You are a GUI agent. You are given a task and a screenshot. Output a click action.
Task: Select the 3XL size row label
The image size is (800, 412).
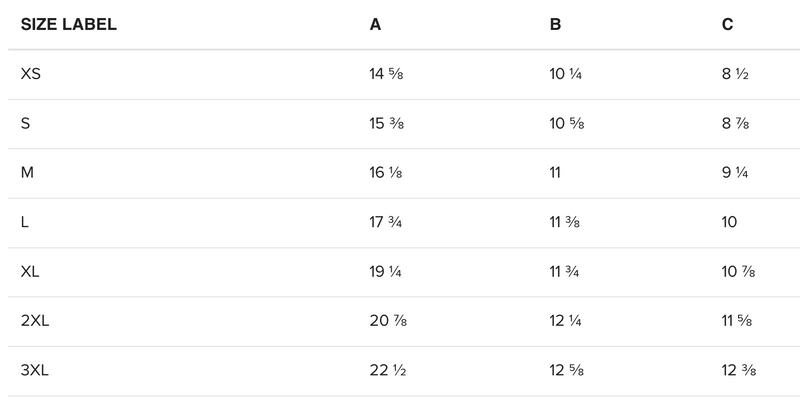(35, 370)
